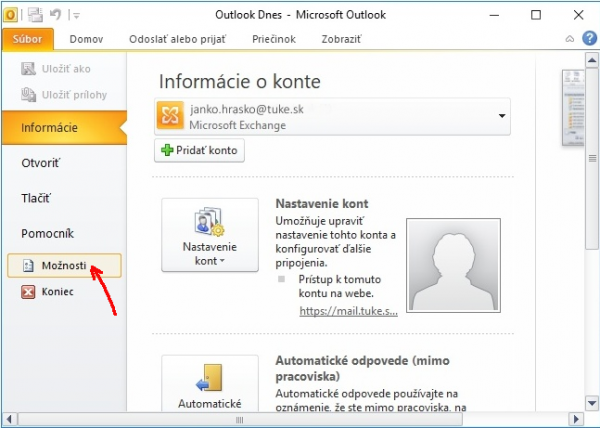Click the horizontal scrollbar left arrow

pos(10,419)
